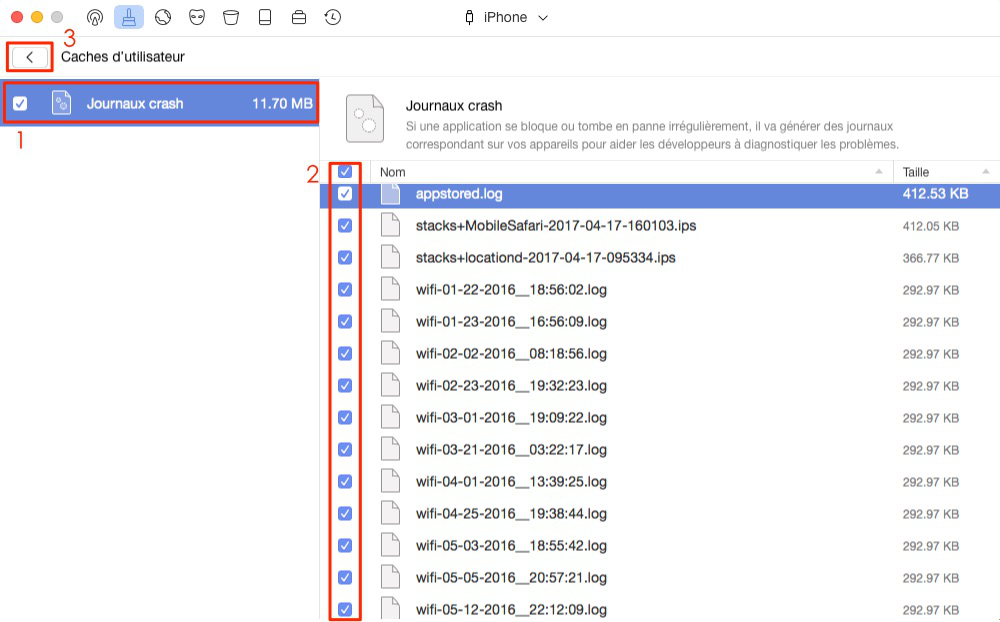Screen dimensions: 1000x622
Task: Click the large Journaux crash header icon
Action: tap(365, 119)
